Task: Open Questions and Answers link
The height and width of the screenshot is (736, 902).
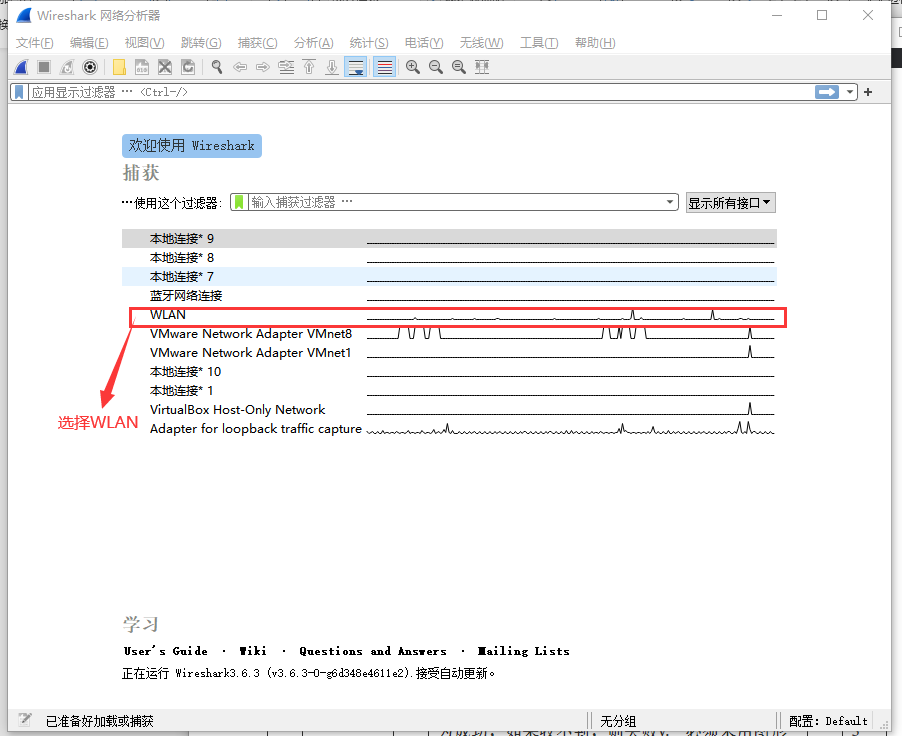Action: tap(373, 651)
